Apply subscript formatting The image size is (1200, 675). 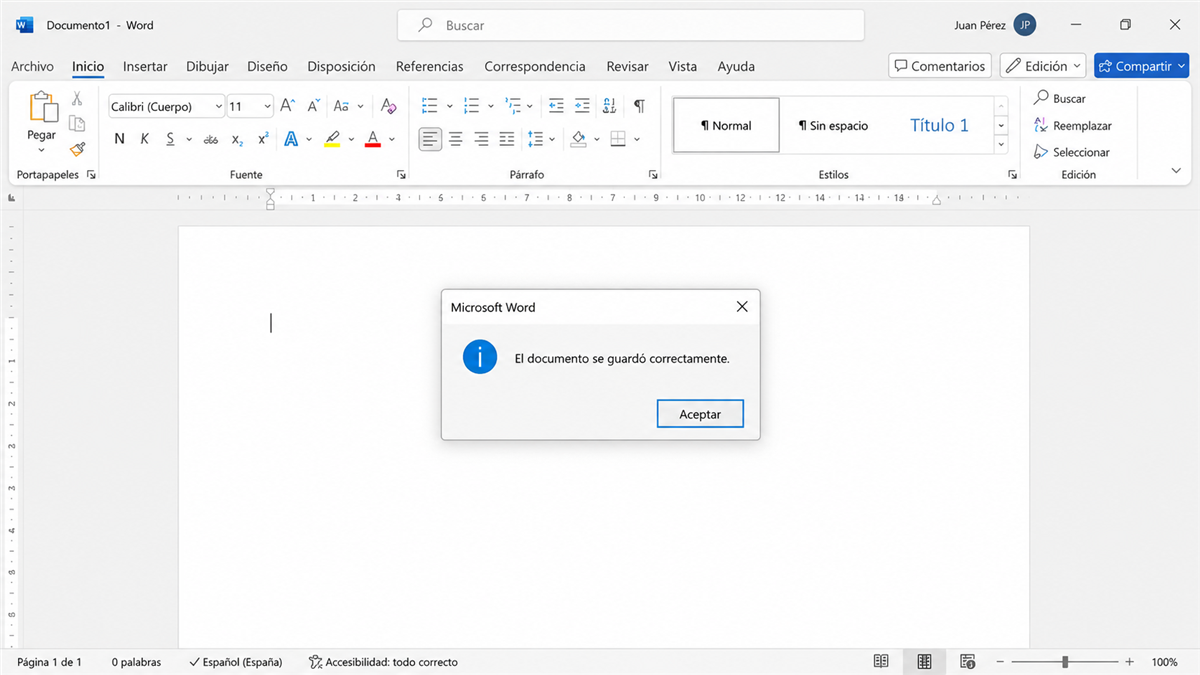coord(238,139)
